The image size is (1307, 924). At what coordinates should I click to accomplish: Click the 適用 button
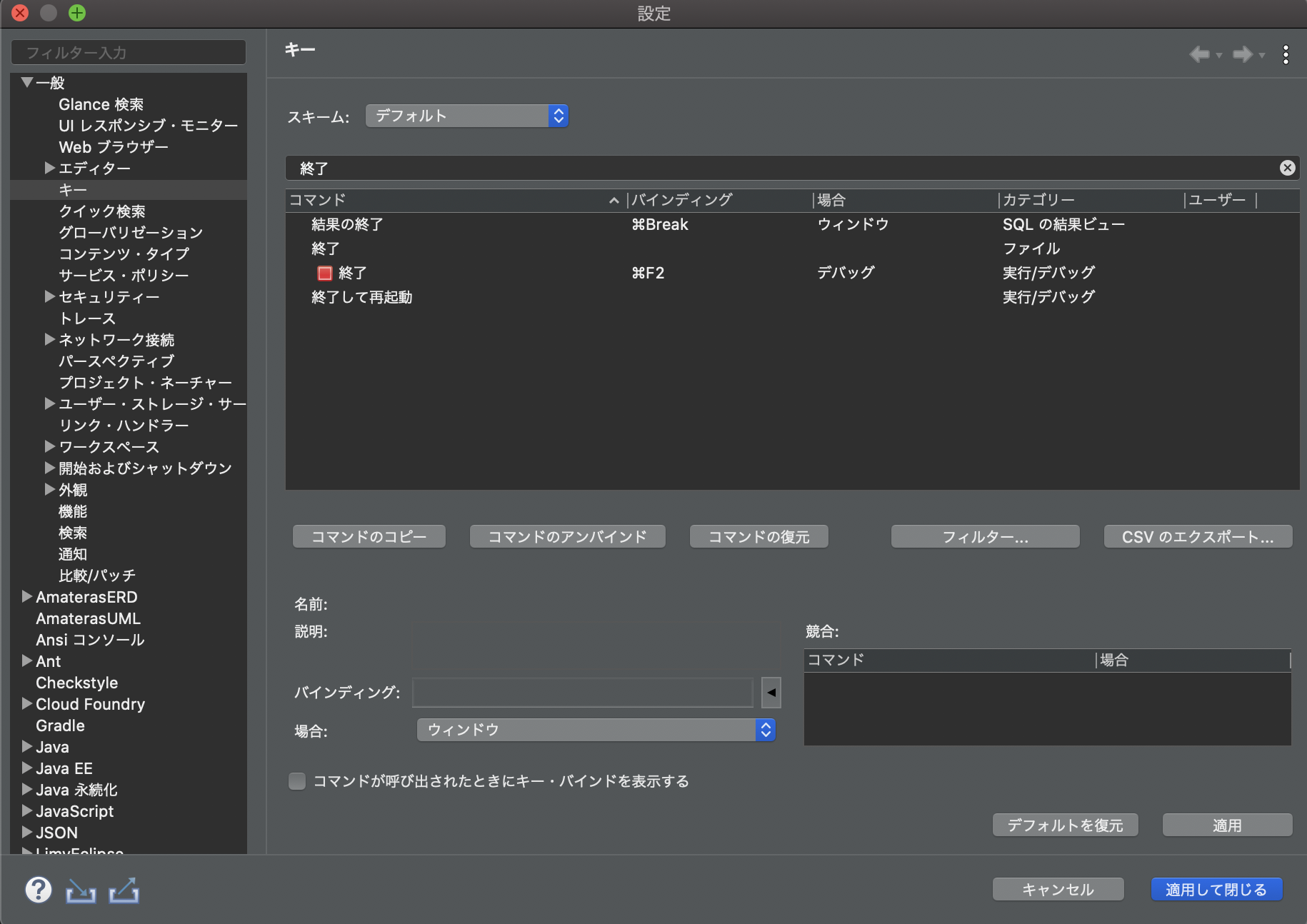1228,825
